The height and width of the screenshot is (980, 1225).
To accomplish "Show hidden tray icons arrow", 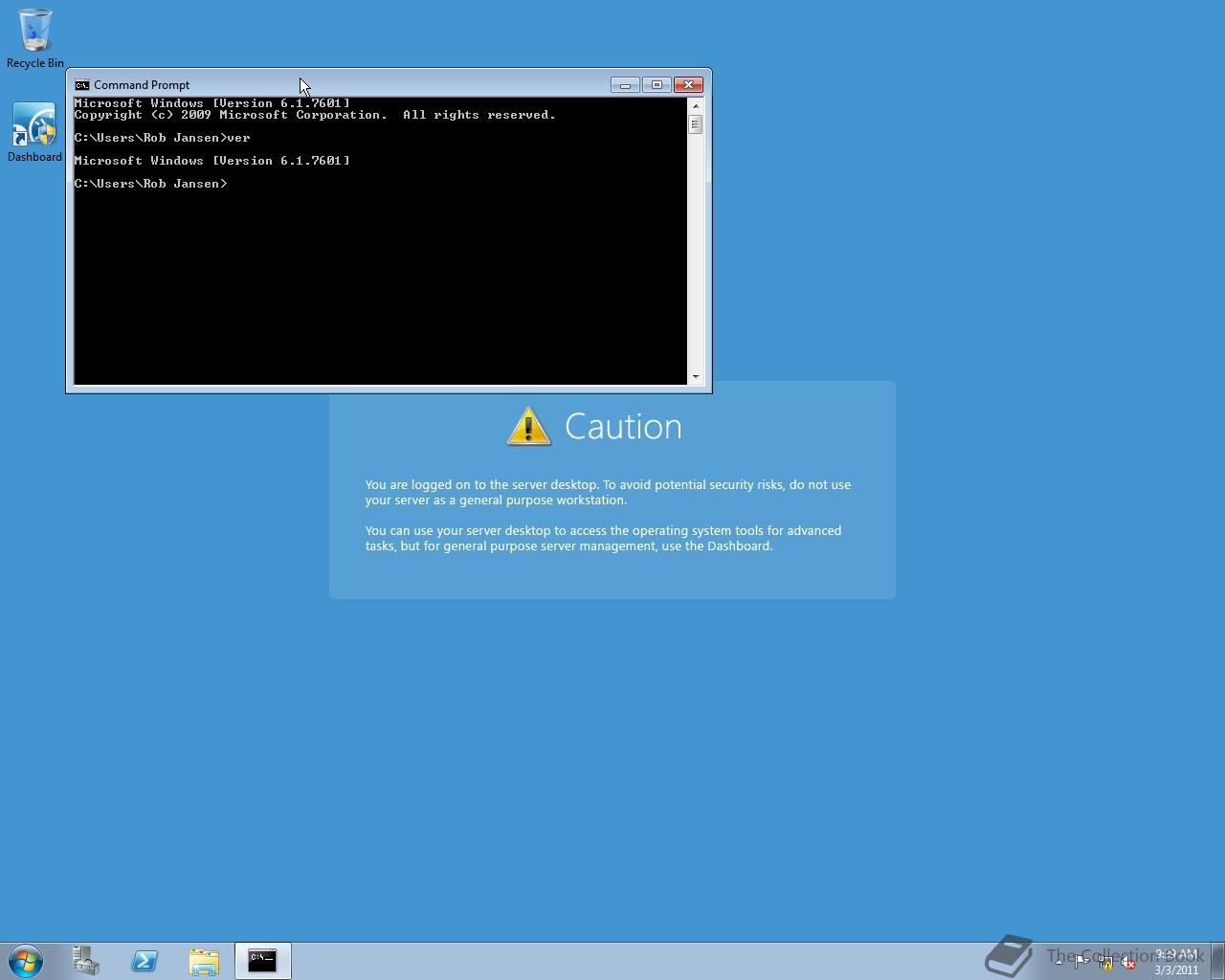I will pos(1058,962).
